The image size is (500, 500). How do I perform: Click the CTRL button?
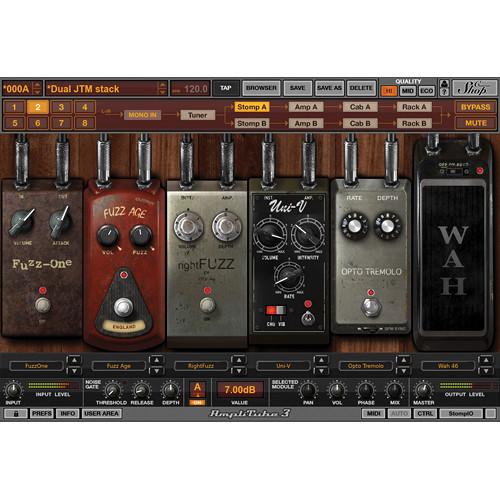point(425,414)
